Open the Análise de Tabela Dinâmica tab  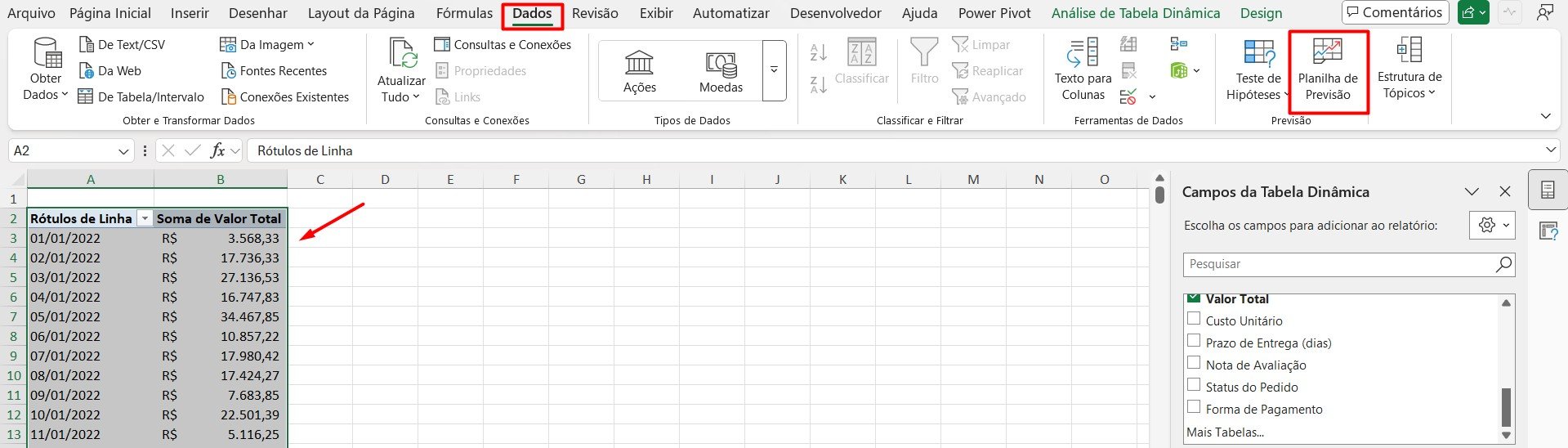click(x=1135, y=13)
